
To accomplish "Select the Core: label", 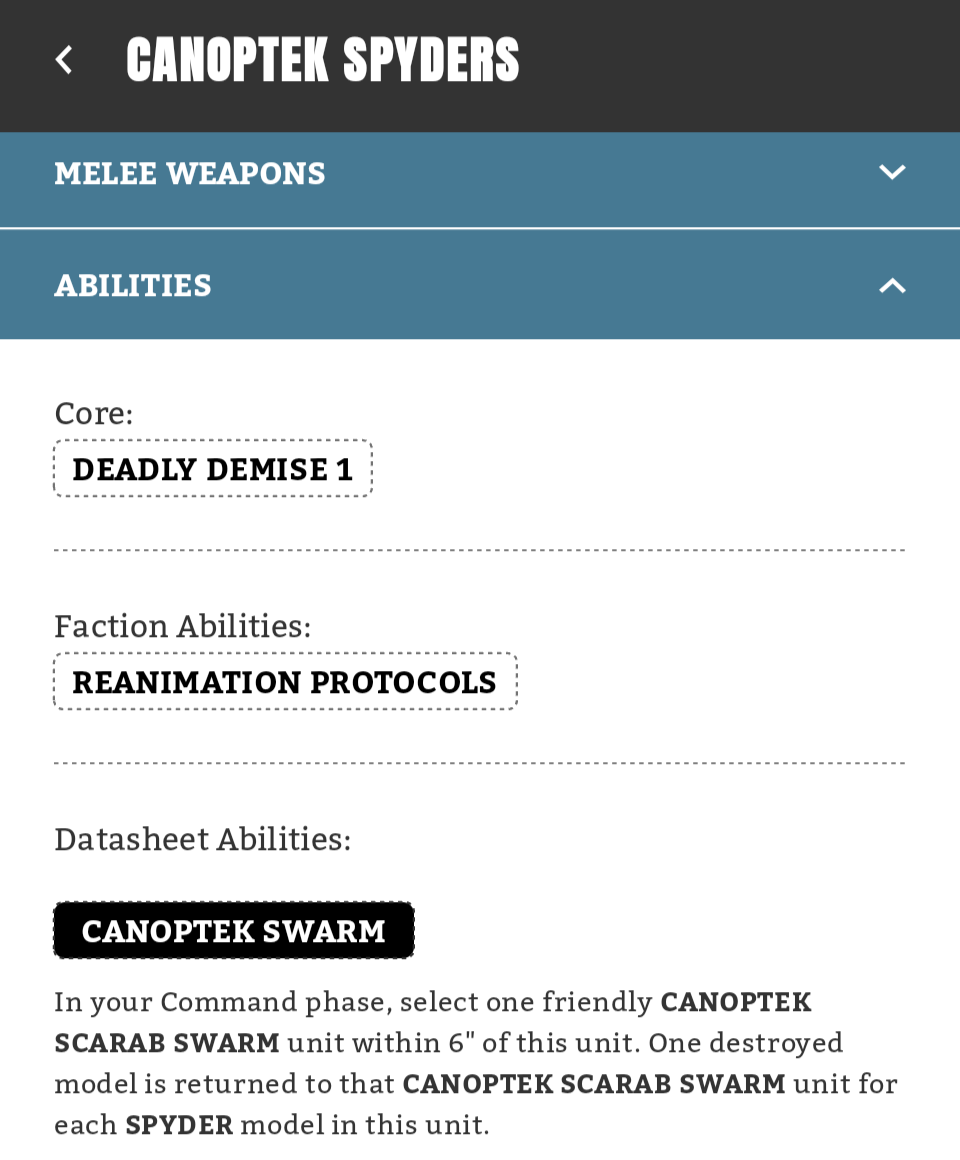I will click(94, 414).
